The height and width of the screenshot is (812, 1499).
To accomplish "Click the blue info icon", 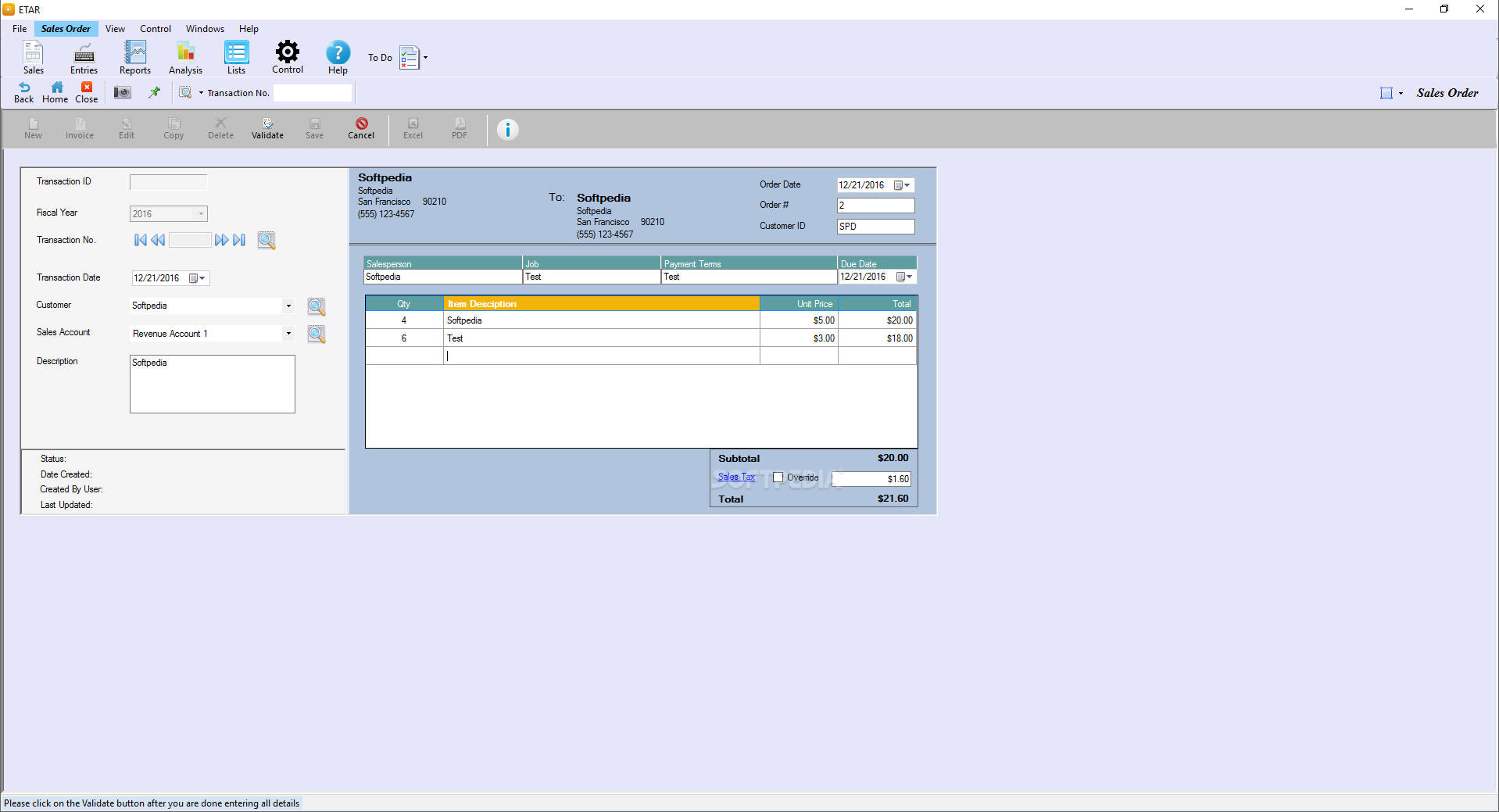I will [507, 130].
